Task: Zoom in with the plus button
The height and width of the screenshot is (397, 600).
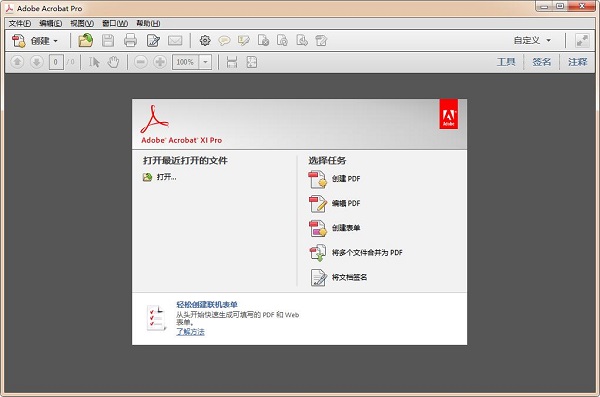Action: (160, 62)
